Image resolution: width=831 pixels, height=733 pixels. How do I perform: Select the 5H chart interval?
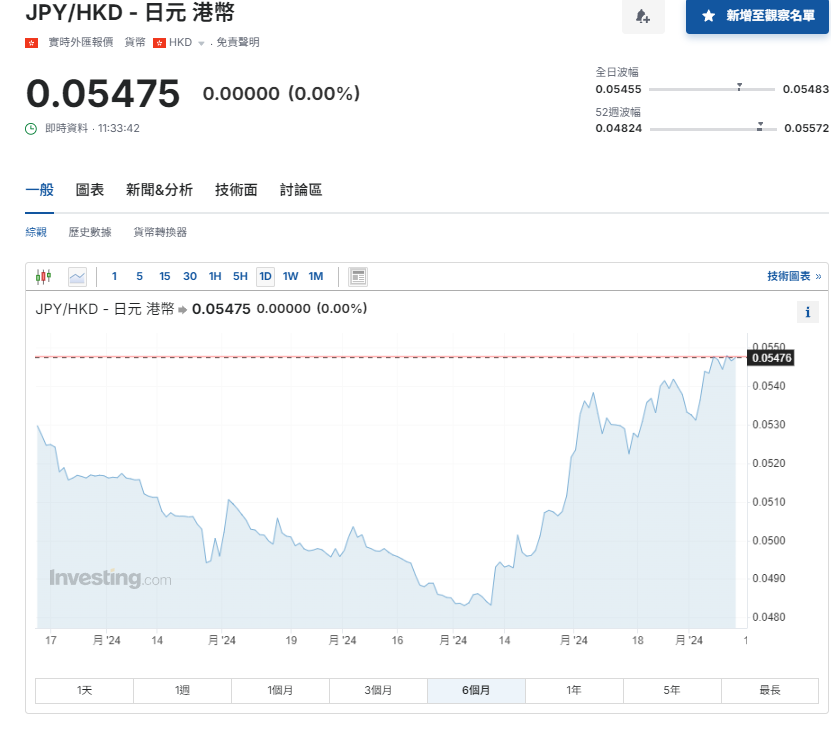(240, 277)
